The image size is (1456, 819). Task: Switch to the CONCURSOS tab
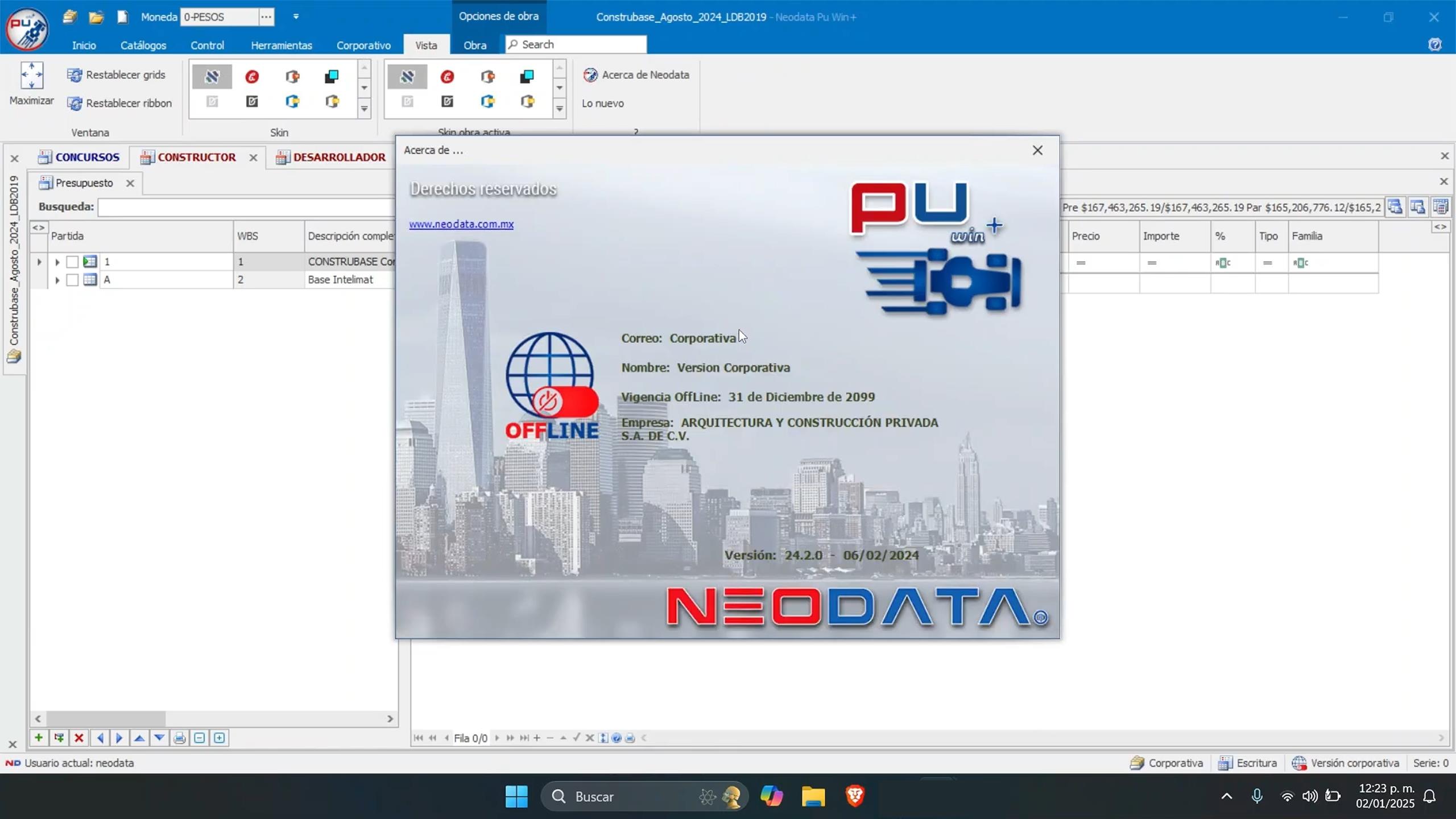[86, 157]
